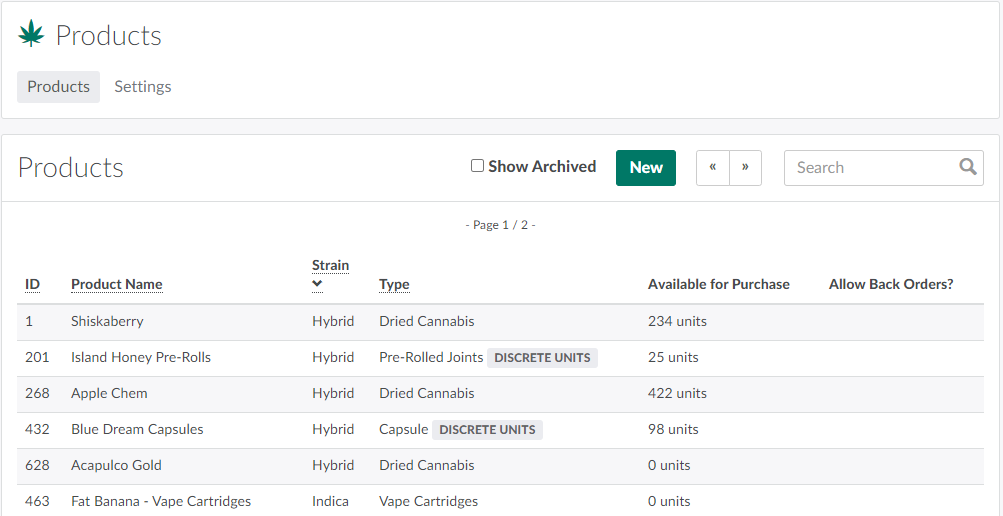
Task: Click the cannabis leaf logo icon
Action: 31,35
